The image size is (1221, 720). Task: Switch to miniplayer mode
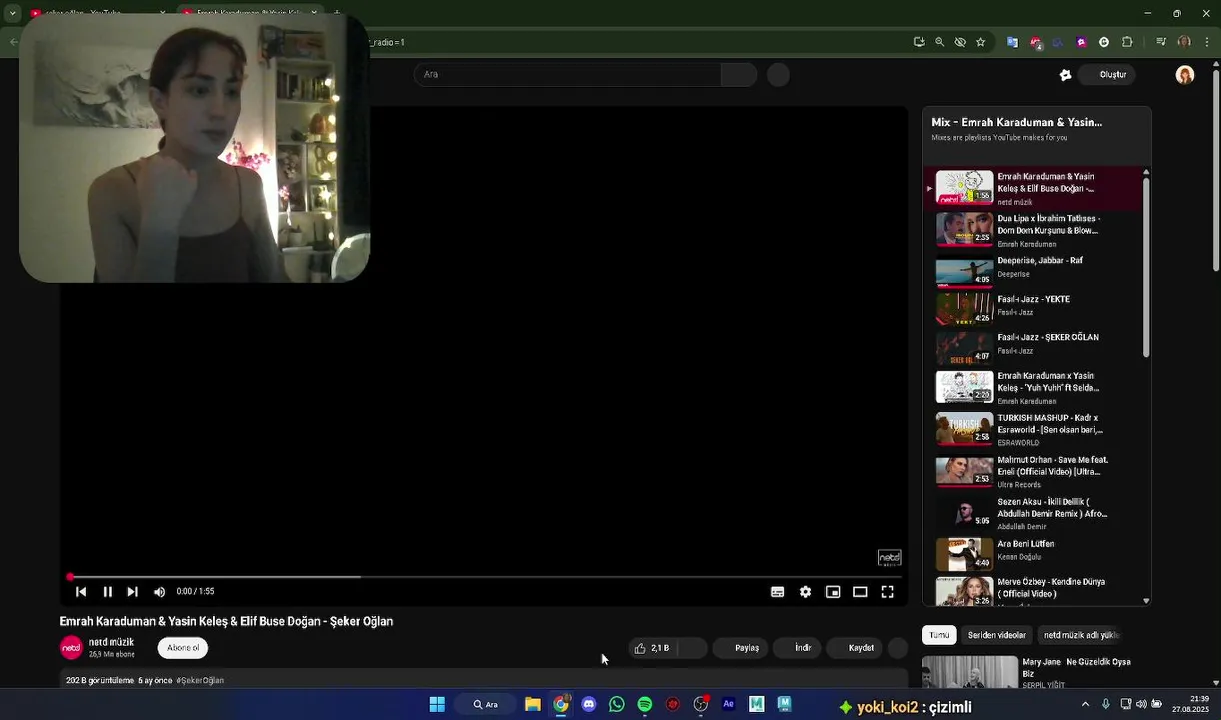coord(832,592)
